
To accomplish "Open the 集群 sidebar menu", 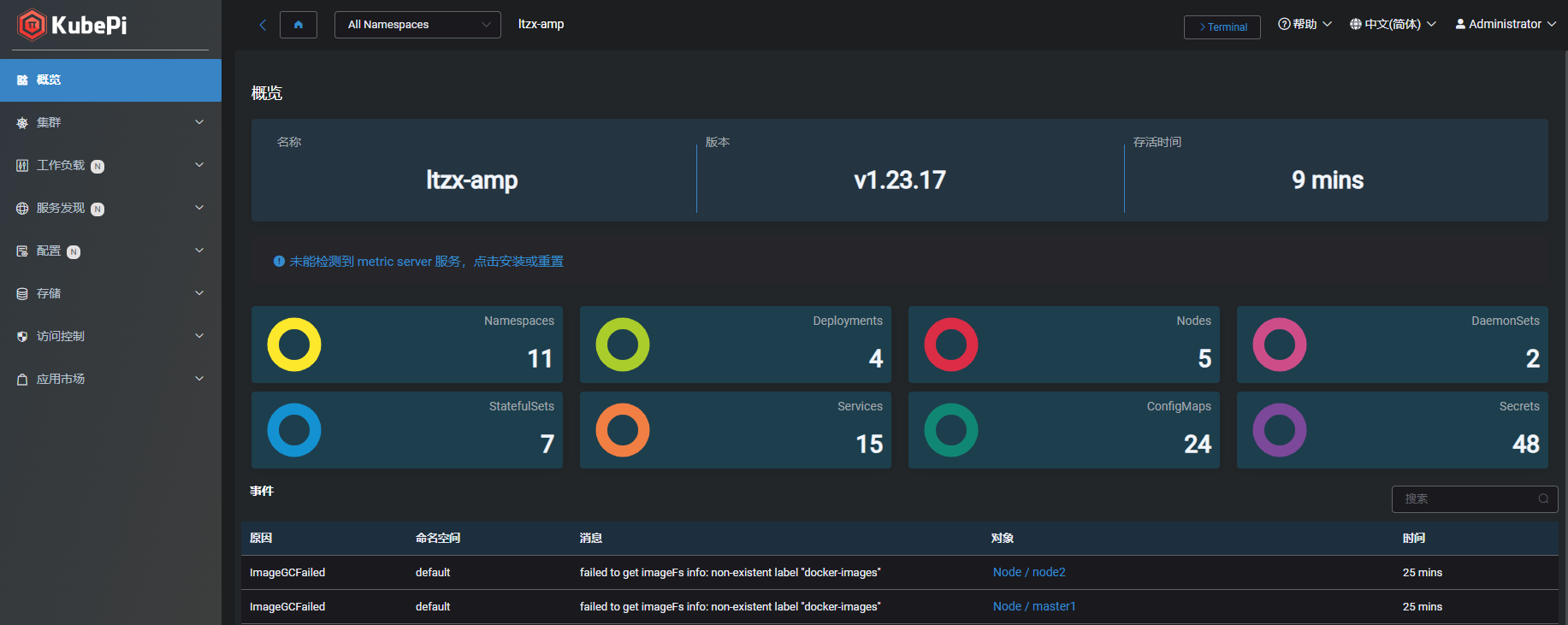I will point(110,123).
